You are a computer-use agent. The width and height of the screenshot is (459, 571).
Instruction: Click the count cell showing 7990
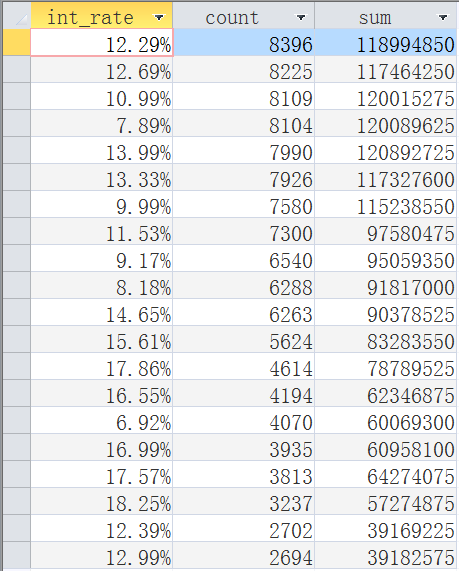pos(244,150)
